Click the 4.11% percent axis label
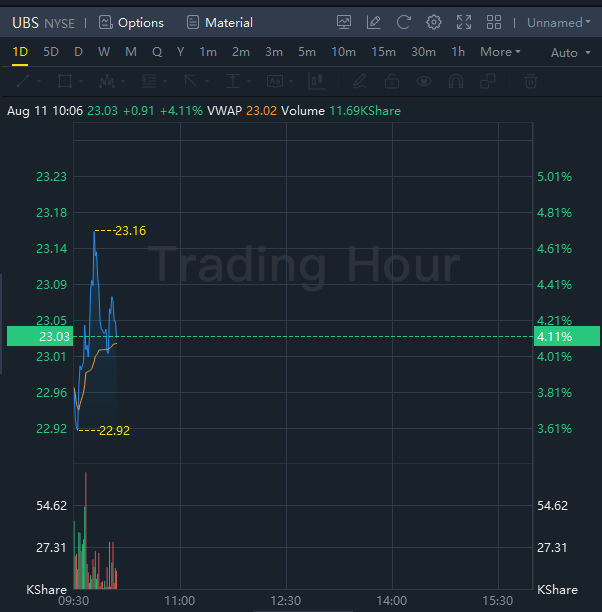 pyautogui.click(x=567, y=336)
